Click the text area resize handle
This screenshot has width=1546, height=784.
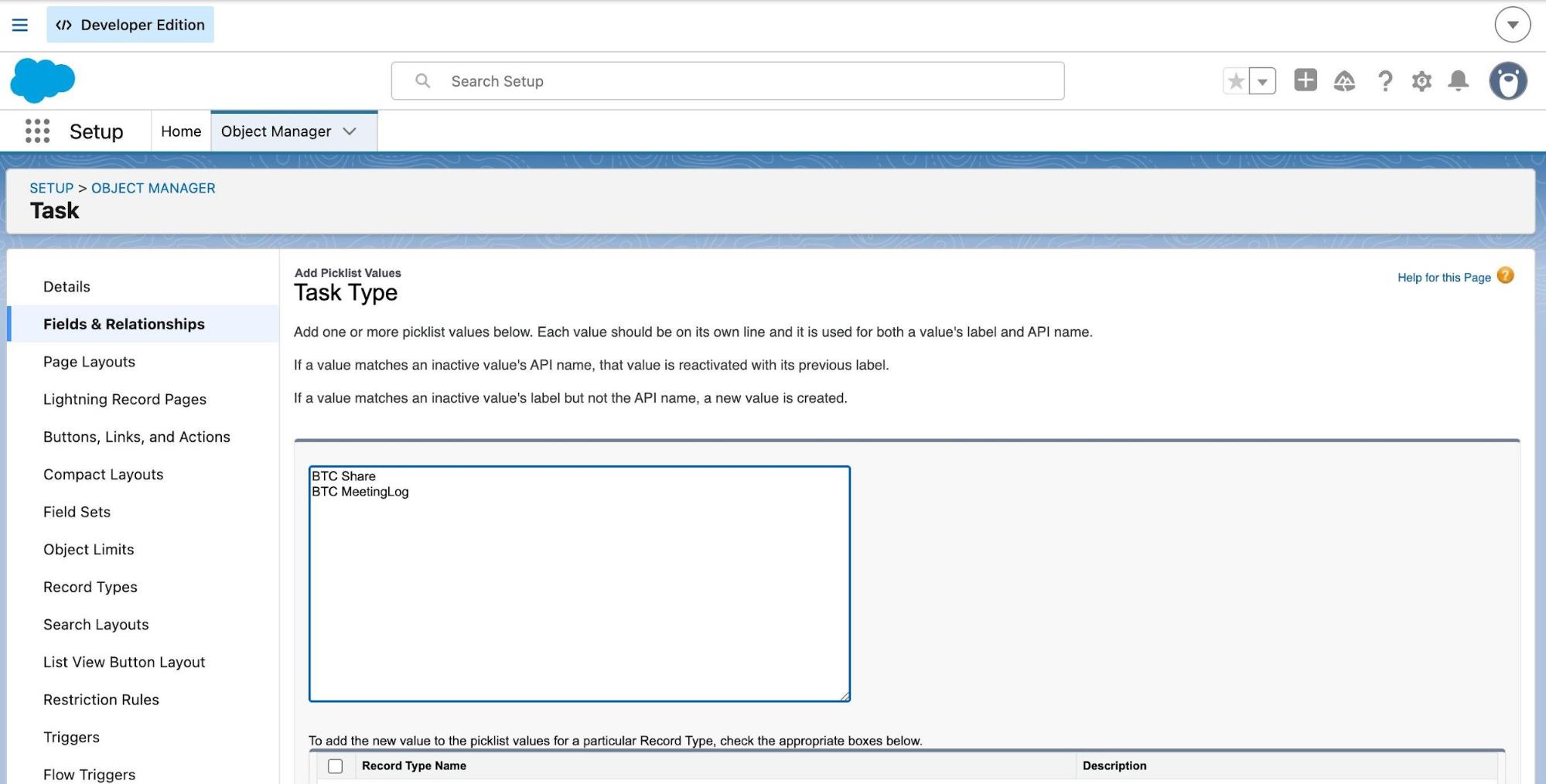click(845, 696)
